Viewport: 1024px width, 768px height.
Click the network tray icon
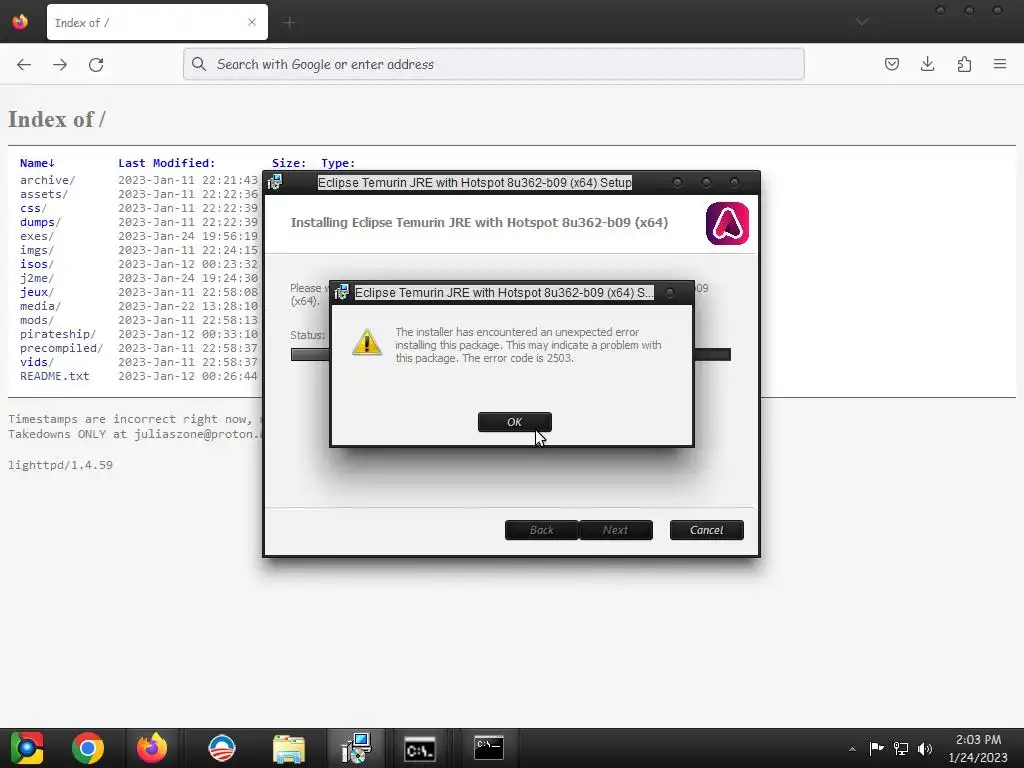pyautogui.click(x=901, y=748)
